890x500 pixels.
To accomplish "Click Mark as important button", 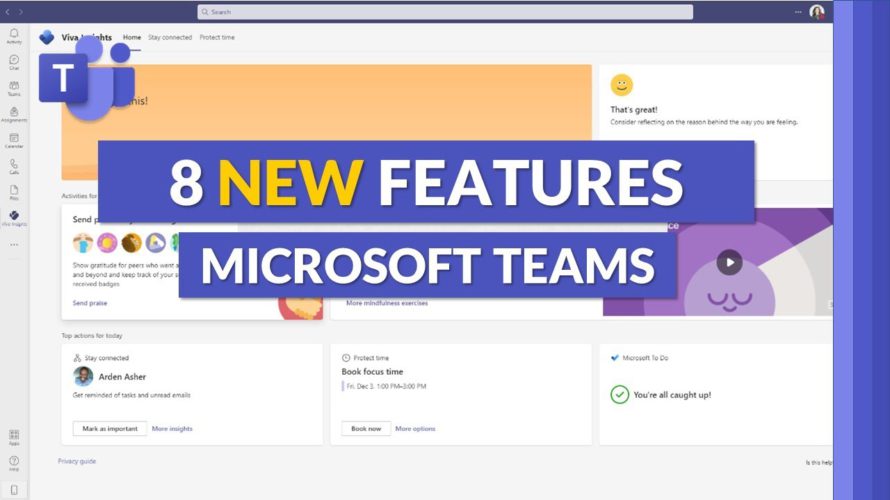I will [110, 428].
